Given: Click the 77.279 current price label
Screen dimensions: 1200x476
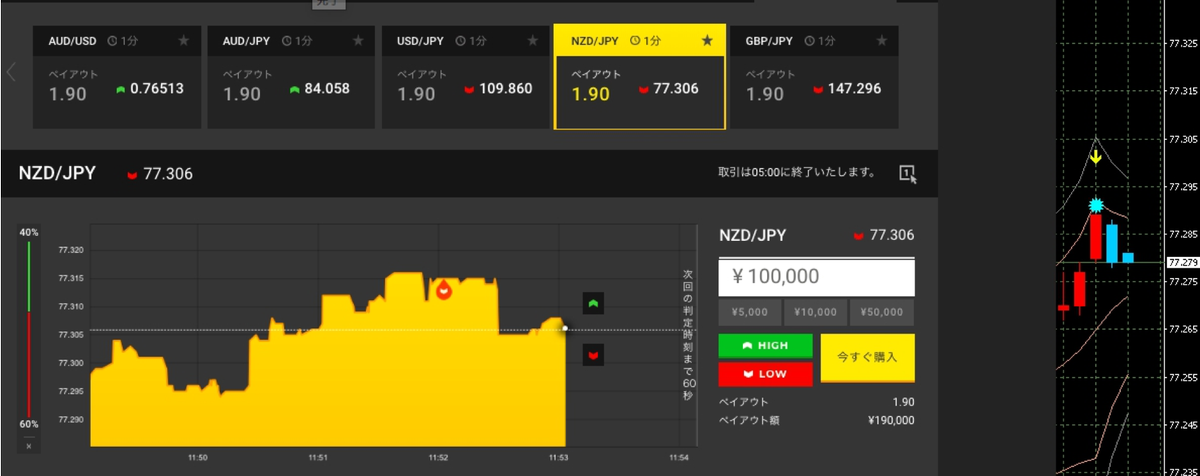Looking at the screenshot, I should pos(1183,262).
